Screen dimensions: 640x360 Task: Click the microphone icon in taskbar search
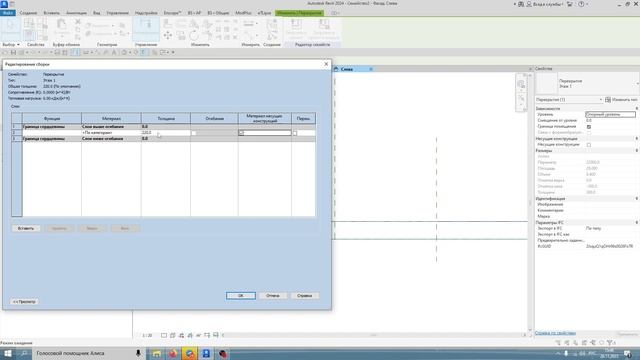click(138, 353)
